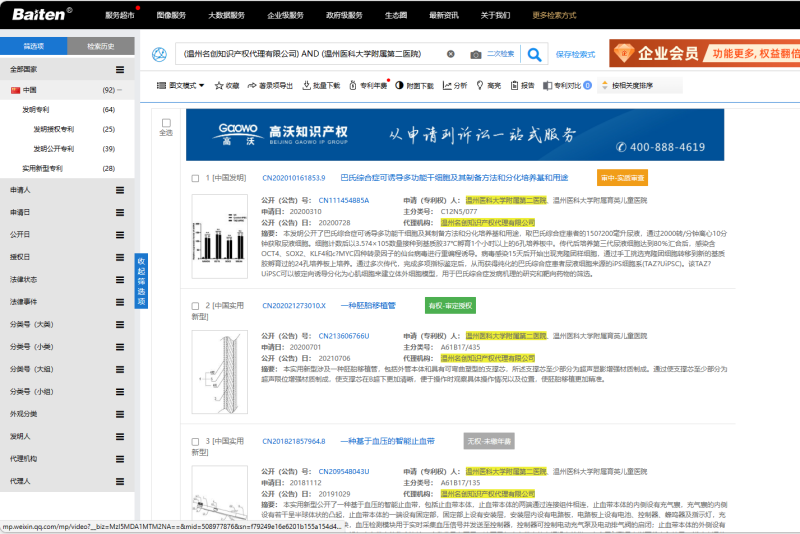Viewport: 800px width, 534px height.
Task: Expand the 申请人 filter
Action: point(120,190)
